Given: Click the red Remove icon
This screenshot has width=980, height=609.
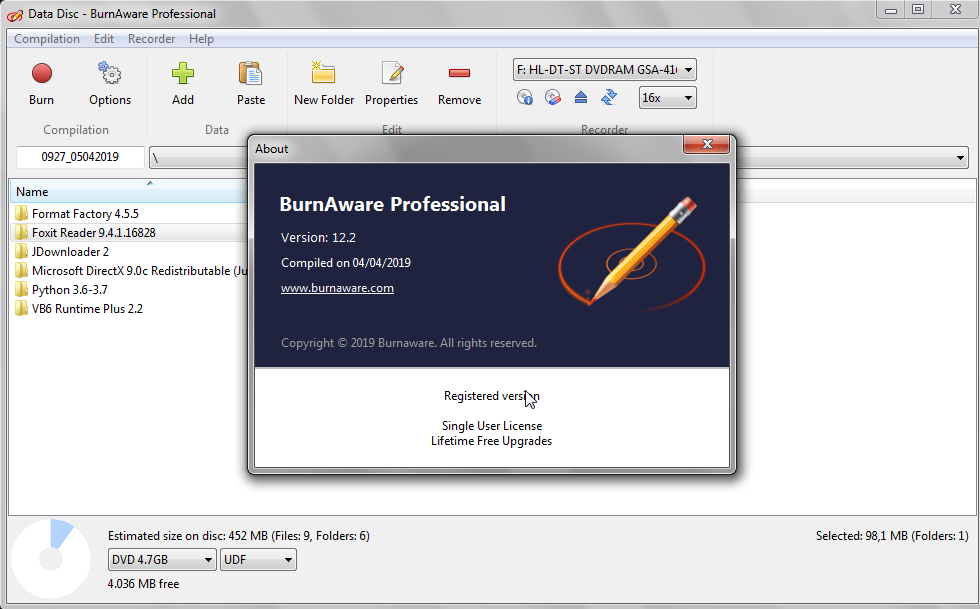Looking at the screenshot, I should pyautogui.click(x=459, y=73).
